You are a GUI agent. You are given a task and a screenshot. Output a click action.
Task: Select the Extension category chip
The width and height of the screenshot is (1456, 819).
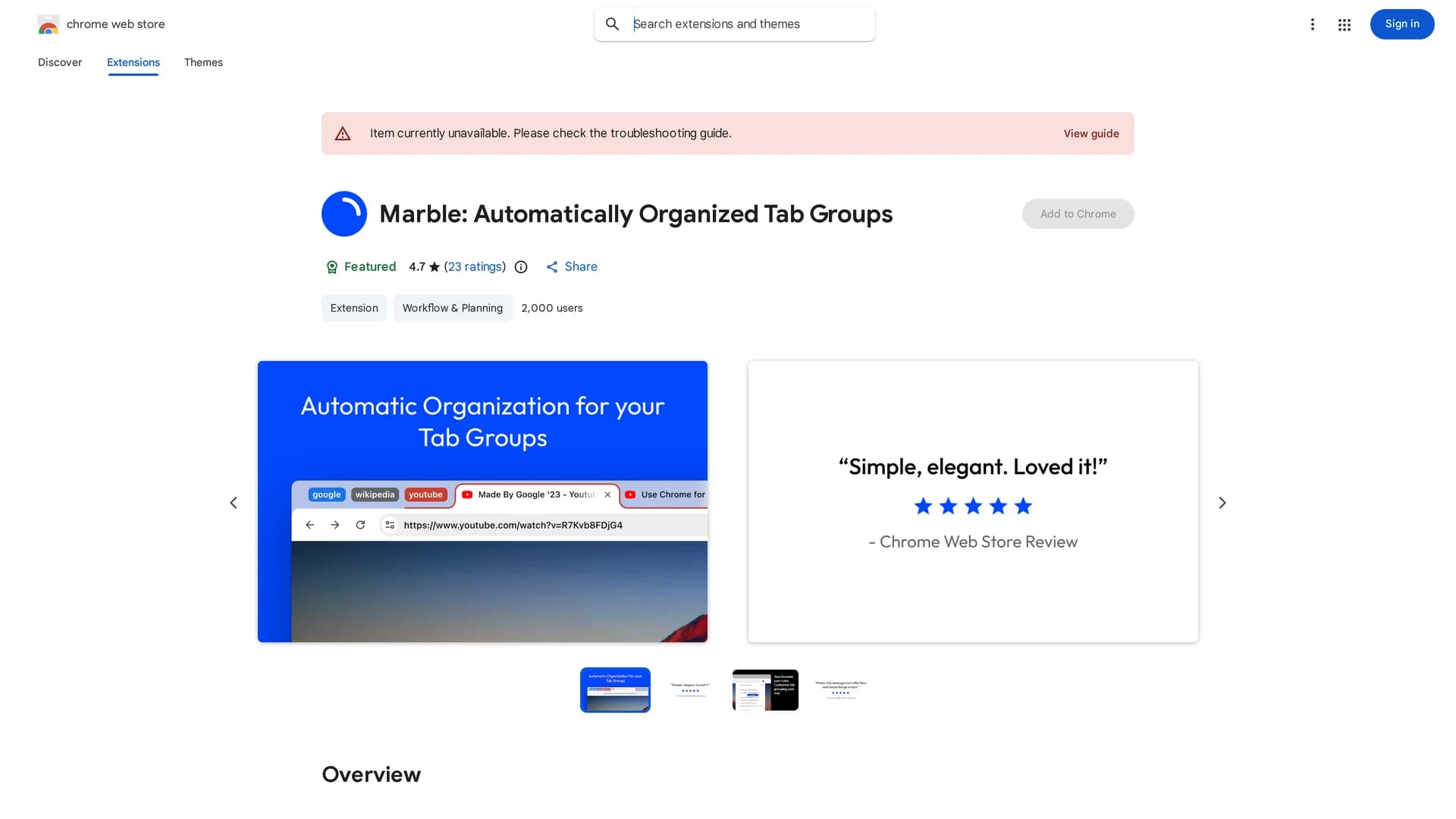click(354, 308)
